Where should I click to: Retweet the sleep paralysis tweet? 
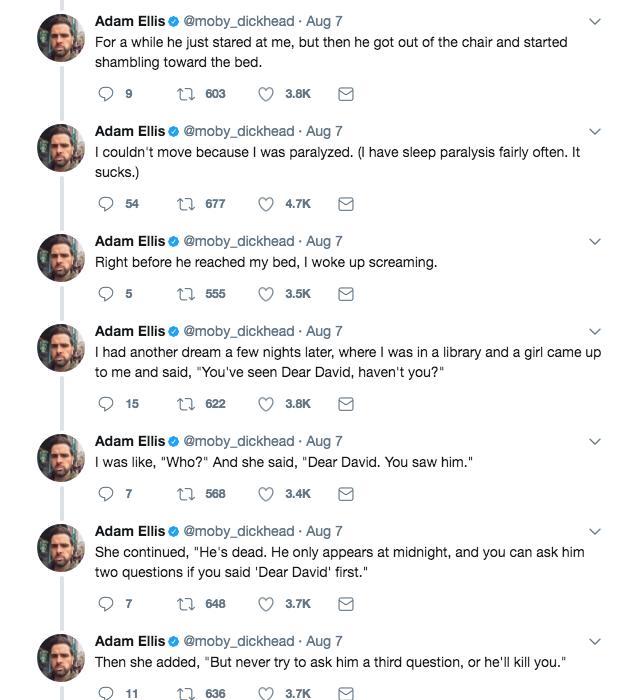184,204
